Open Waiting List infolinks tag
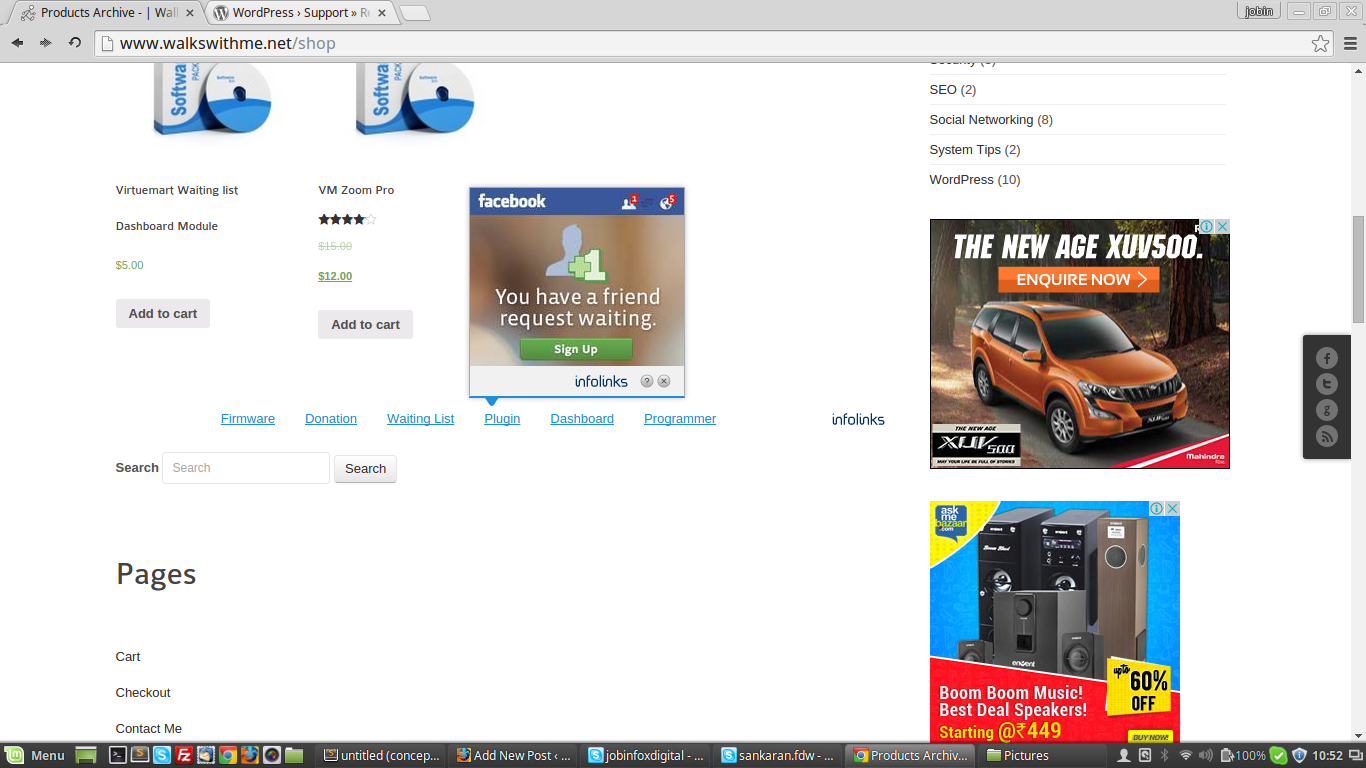The height and width of the screenshot is (768, 1366). (x=420, y=419)
